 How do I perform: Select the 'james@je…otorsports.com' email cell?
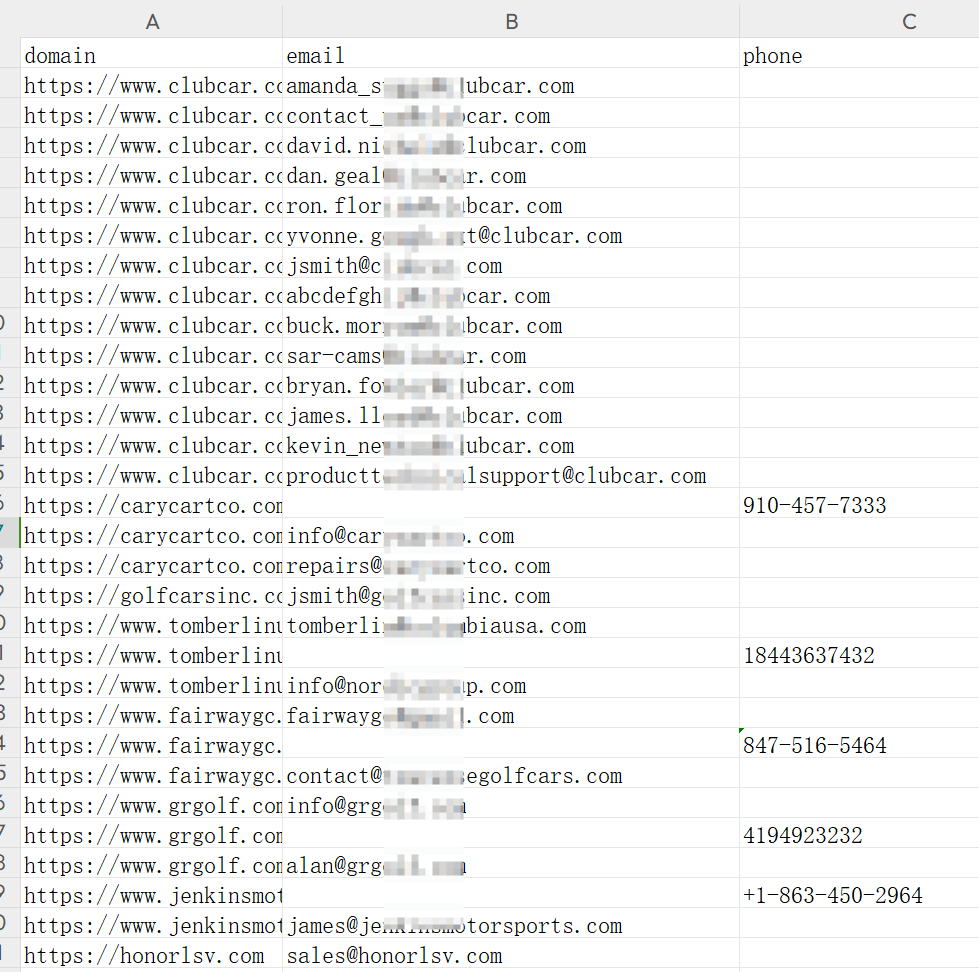pos(511,925)
